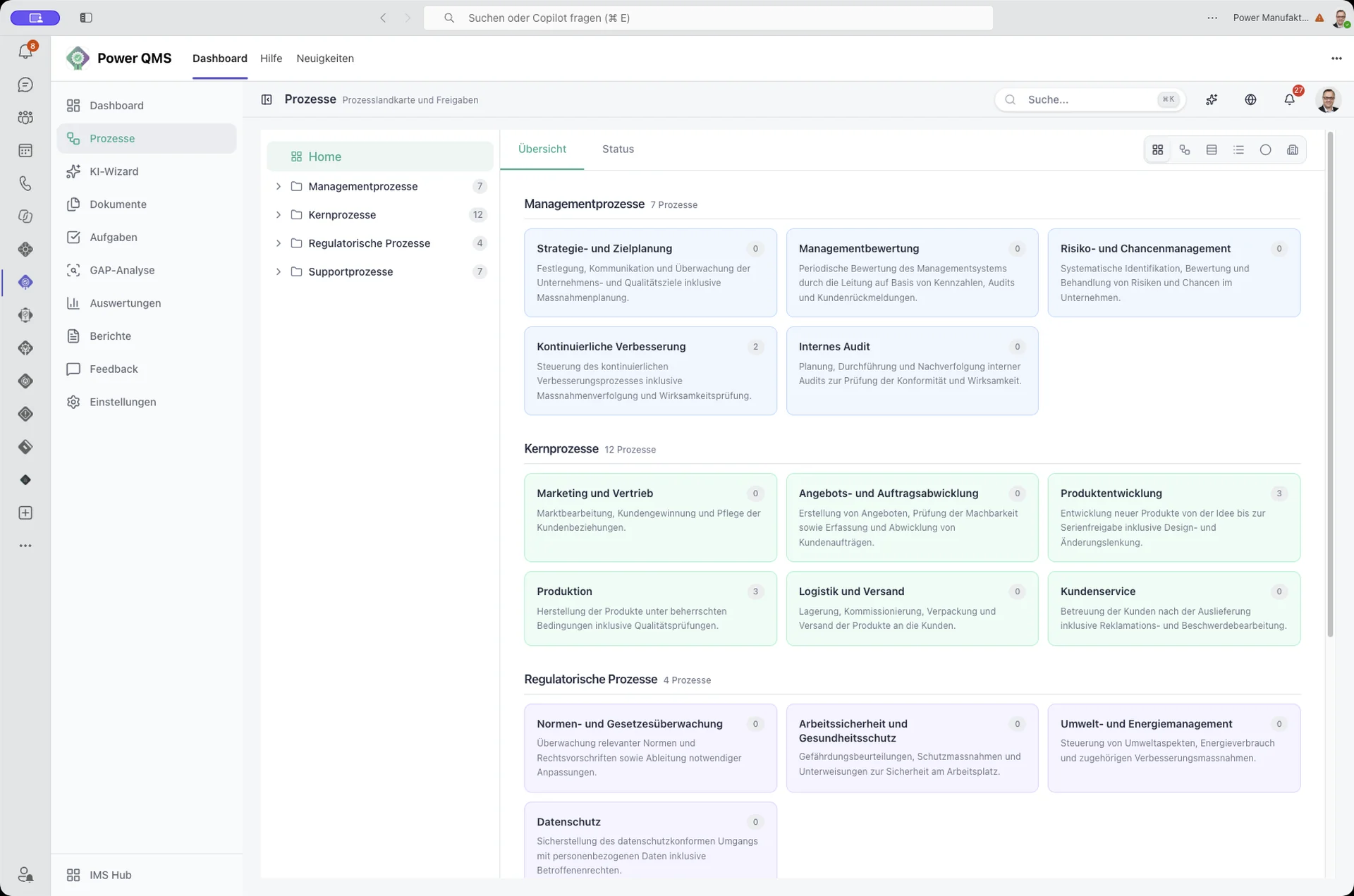Click the Copilot search bar at top
Viewport: 1354px width, 896px height.
point(708,18)
